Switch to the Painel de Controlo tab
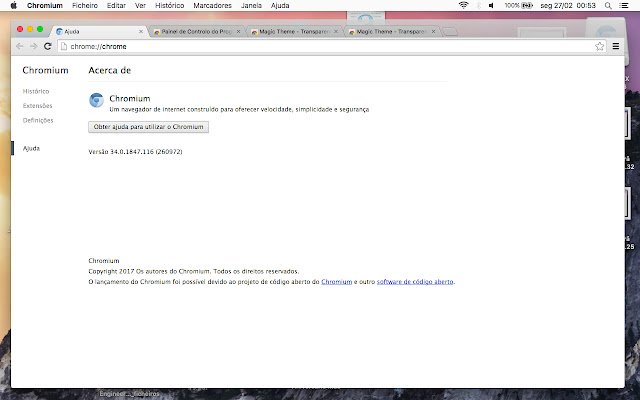 pos(196,31)
